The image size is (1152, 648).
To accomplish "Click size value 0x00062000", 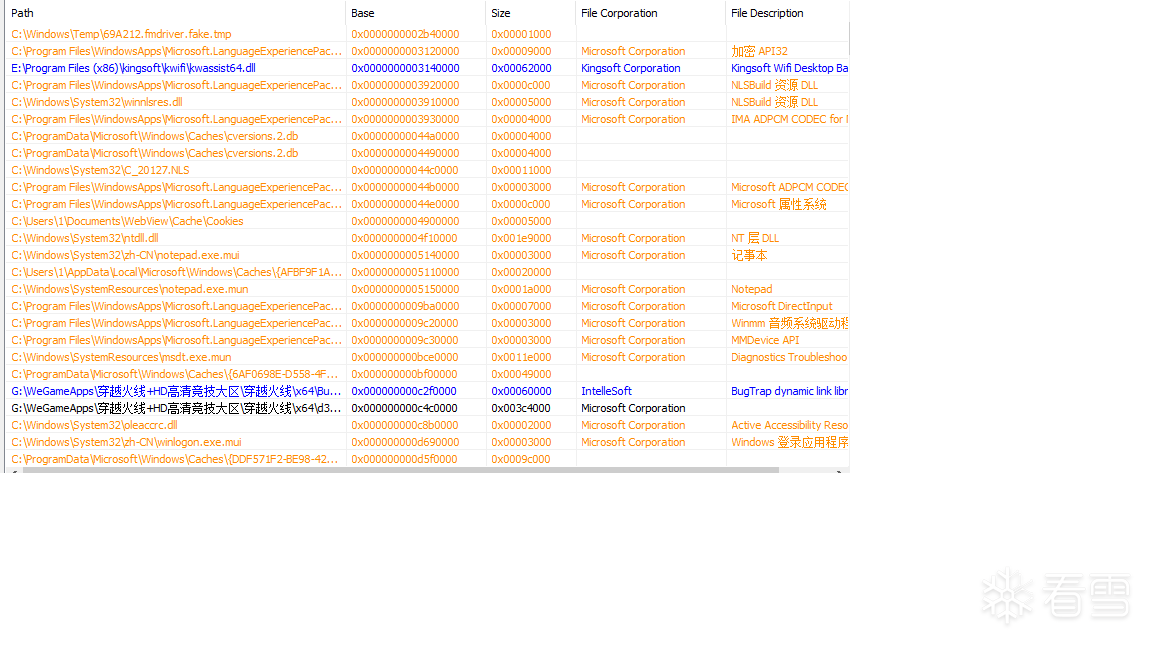I will click(522, 68).
